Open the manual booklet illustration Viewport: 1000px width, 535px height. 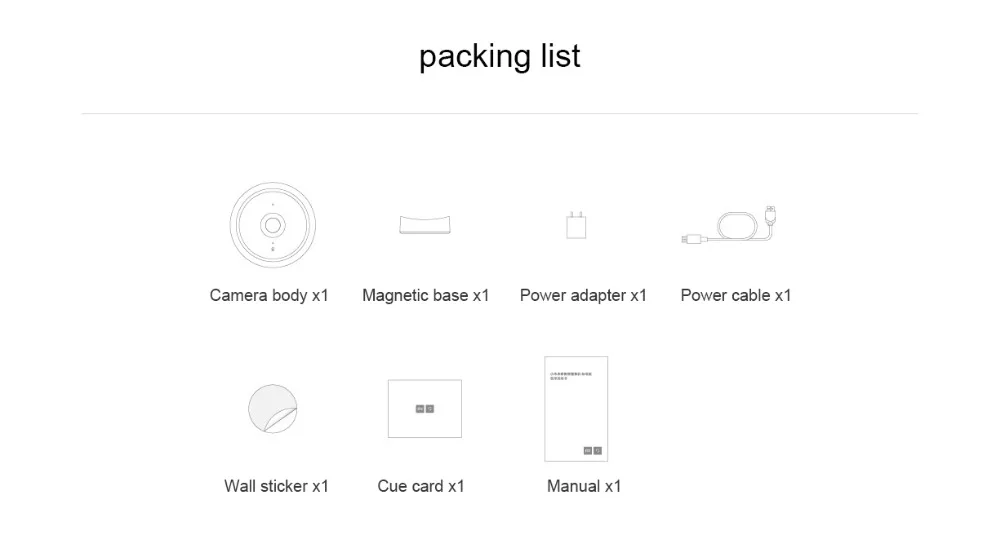[576, 409]
